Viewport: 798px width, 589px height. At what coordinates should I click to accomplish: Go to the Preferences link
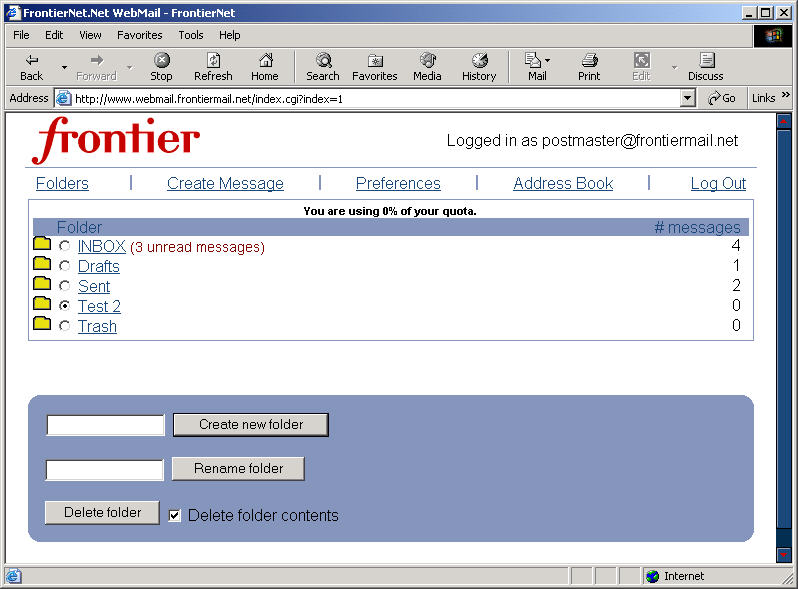398,183
